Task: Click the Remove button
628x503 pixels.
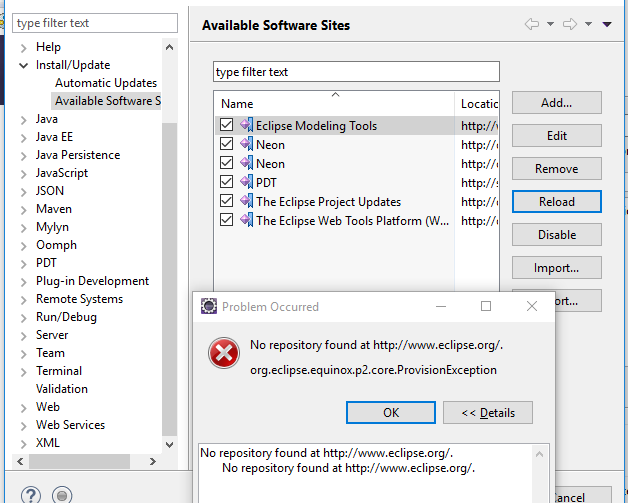Action: pyautogui.click(x=556, y=169)
